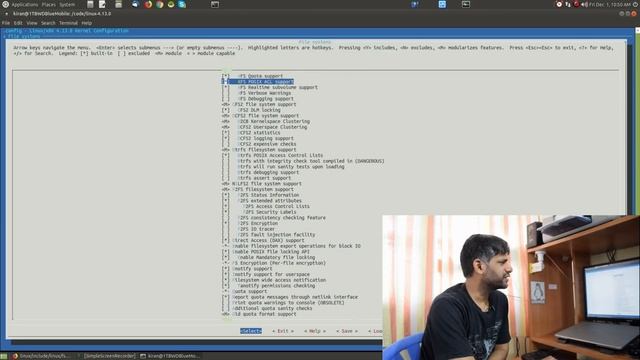Screen dimensions: 640x360
Task: Open the Terminal menu
Action: point(68,23)
